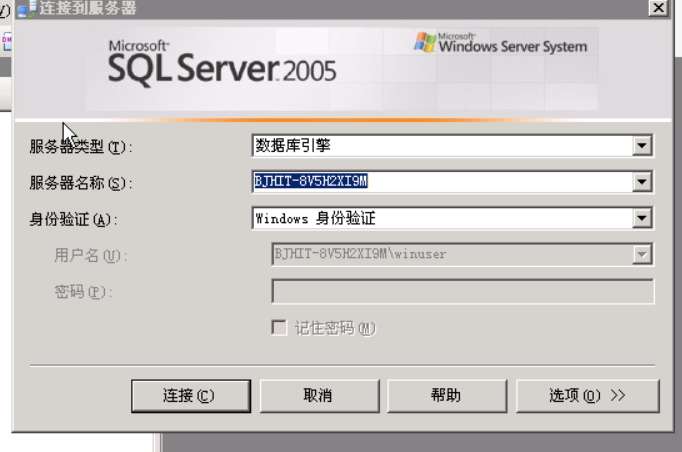682x452 pixels.
Task: Close the 连接到服务器 dialog
Action: 659,7
